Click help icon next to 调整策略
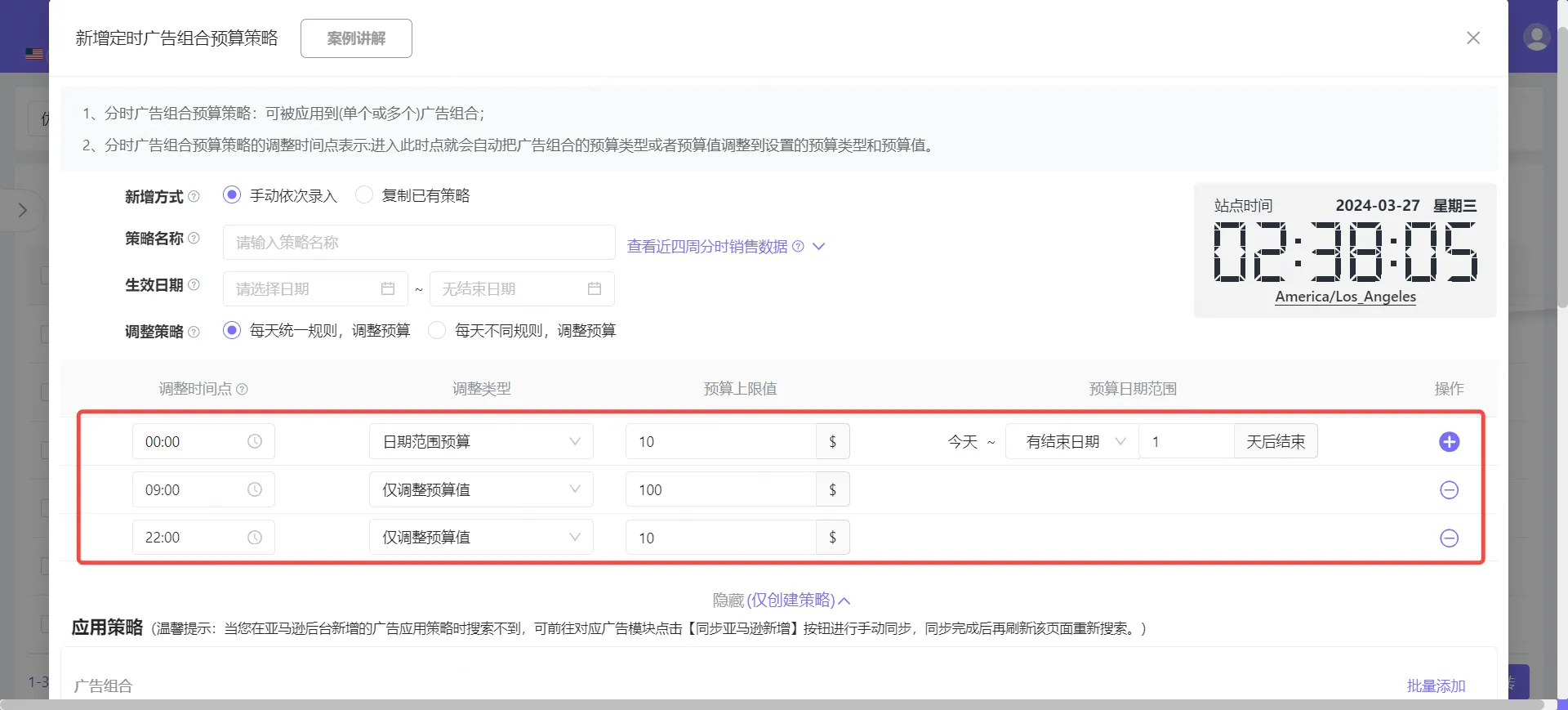The height and width of the screenshot is (710, 1568). click(194, 332)
